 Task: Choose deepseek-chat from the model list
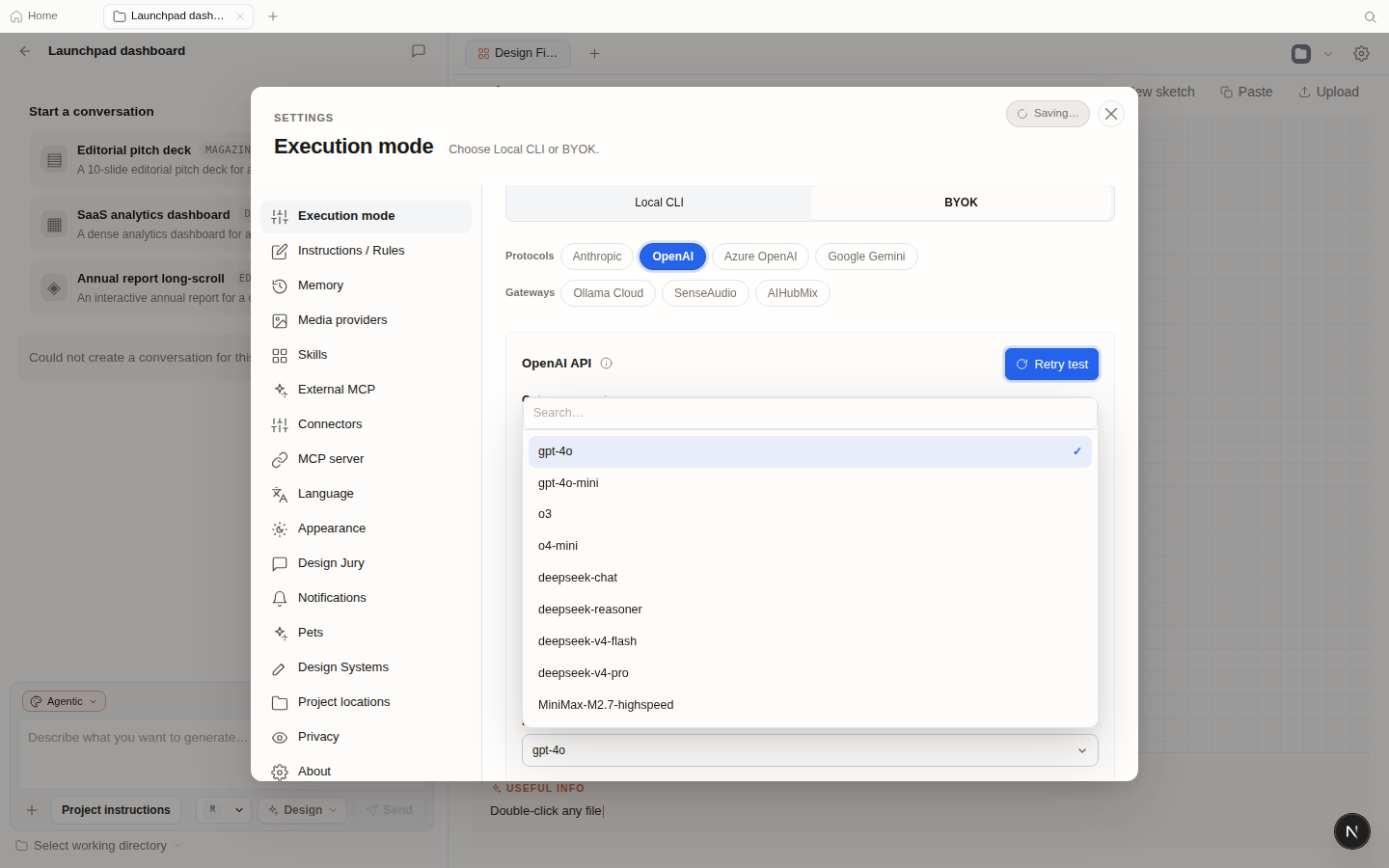(x=810, y=578)
